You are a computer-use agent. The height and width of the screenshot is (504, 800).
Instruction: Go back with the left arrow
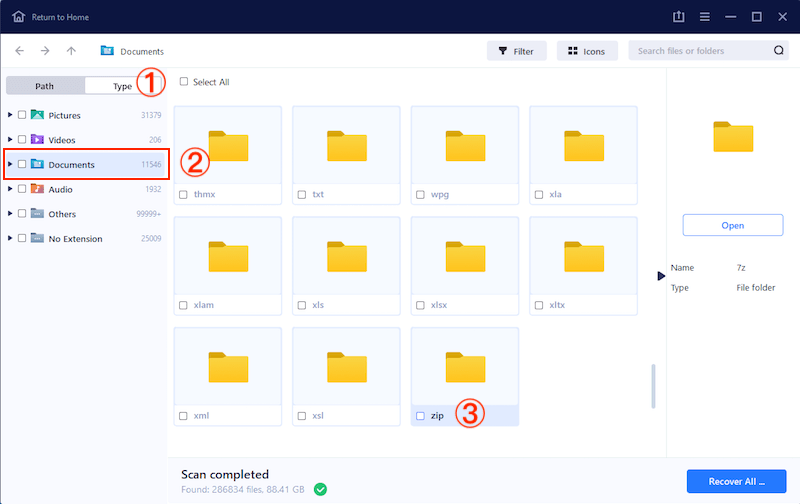[19, 51]
